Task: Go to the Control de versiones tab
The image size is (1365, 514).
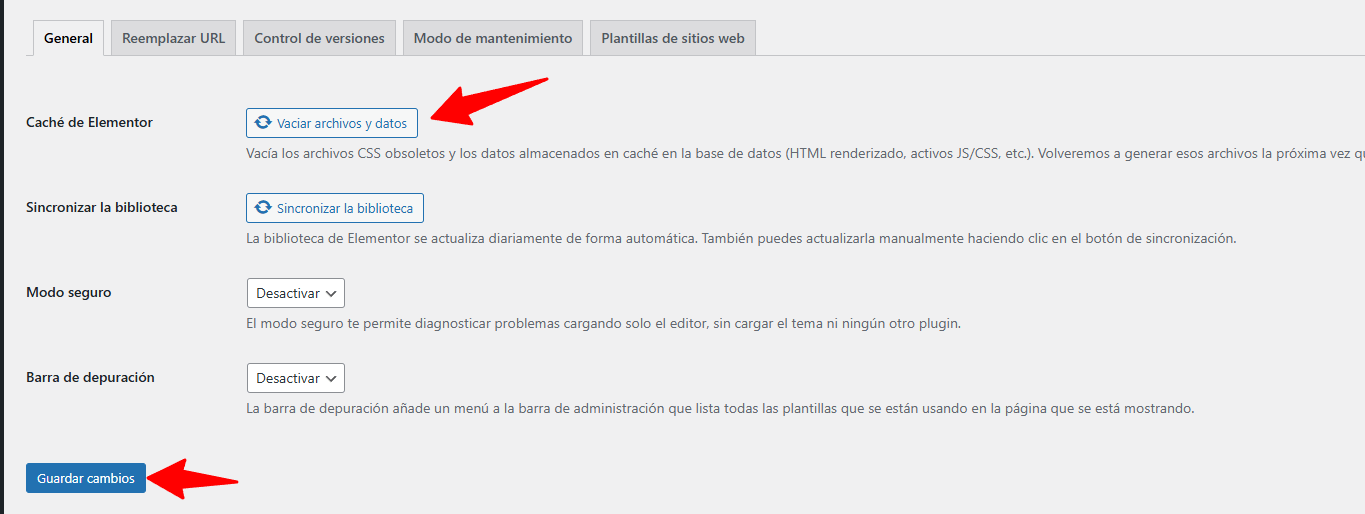Action: point(319,38)
